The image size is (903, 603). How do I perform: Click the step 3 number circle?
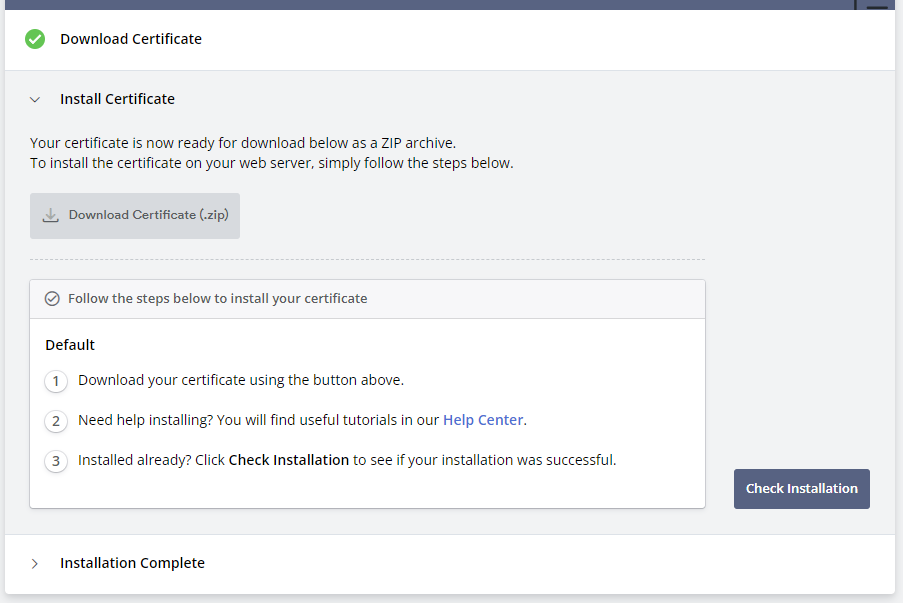coord(56,461)
